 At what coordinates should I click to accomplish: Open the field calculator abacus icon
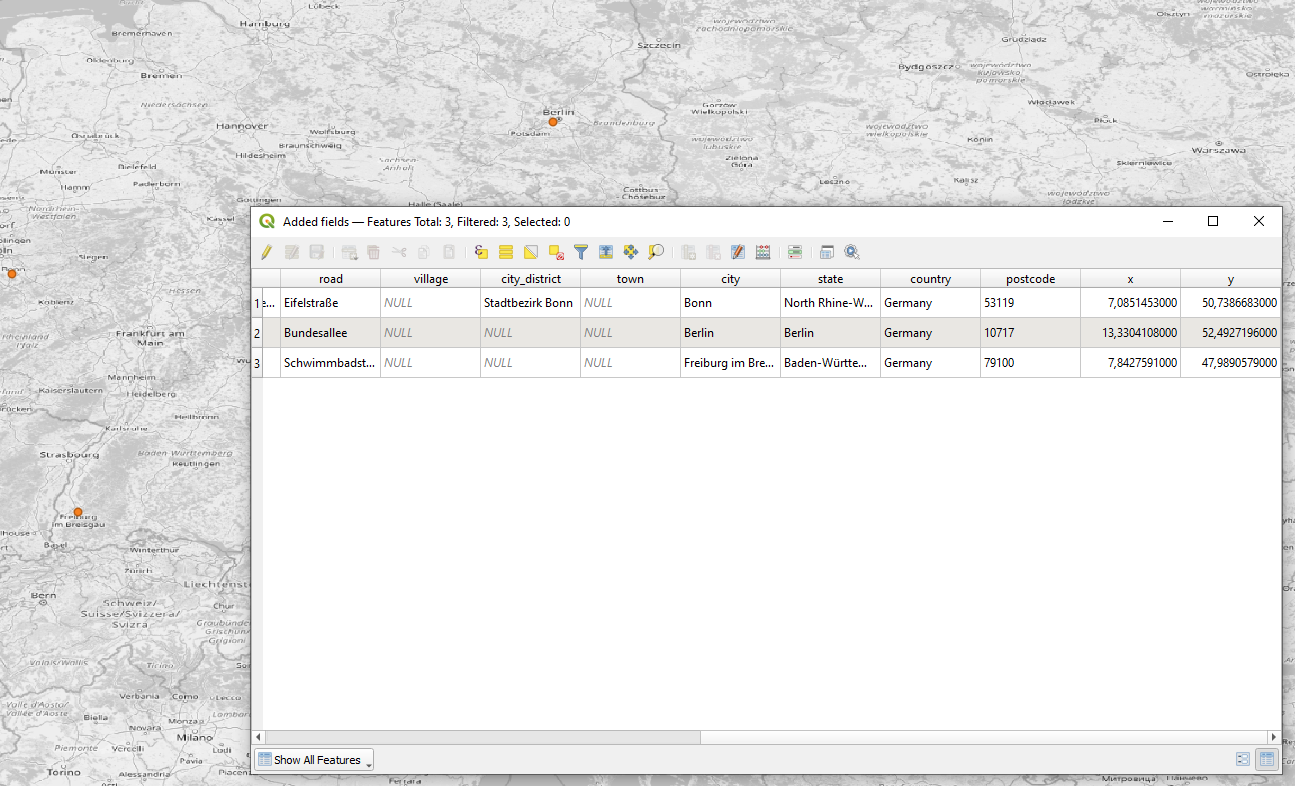click(x=763, y=252)
